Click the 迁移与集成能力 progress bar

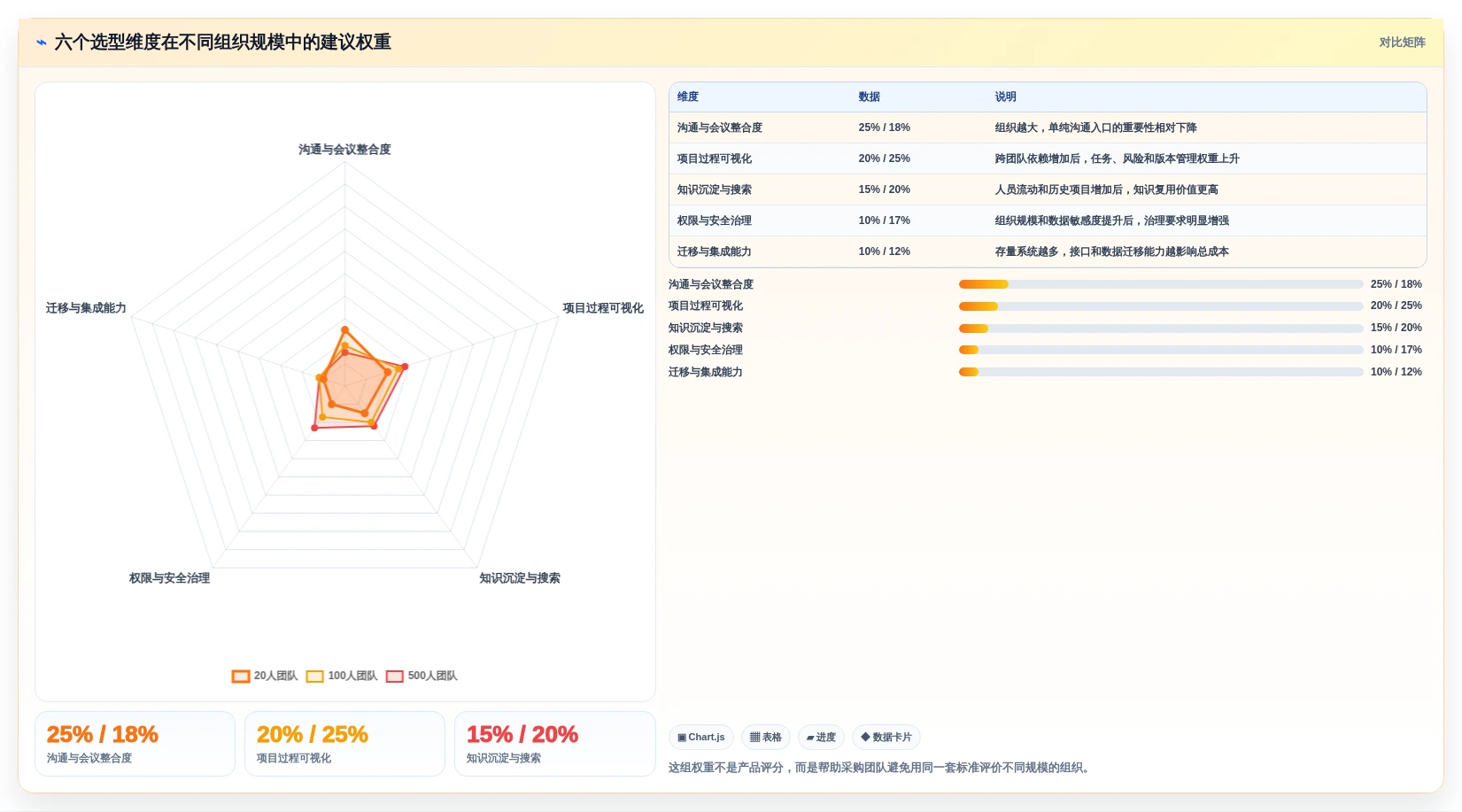(x=1161, y=372)
